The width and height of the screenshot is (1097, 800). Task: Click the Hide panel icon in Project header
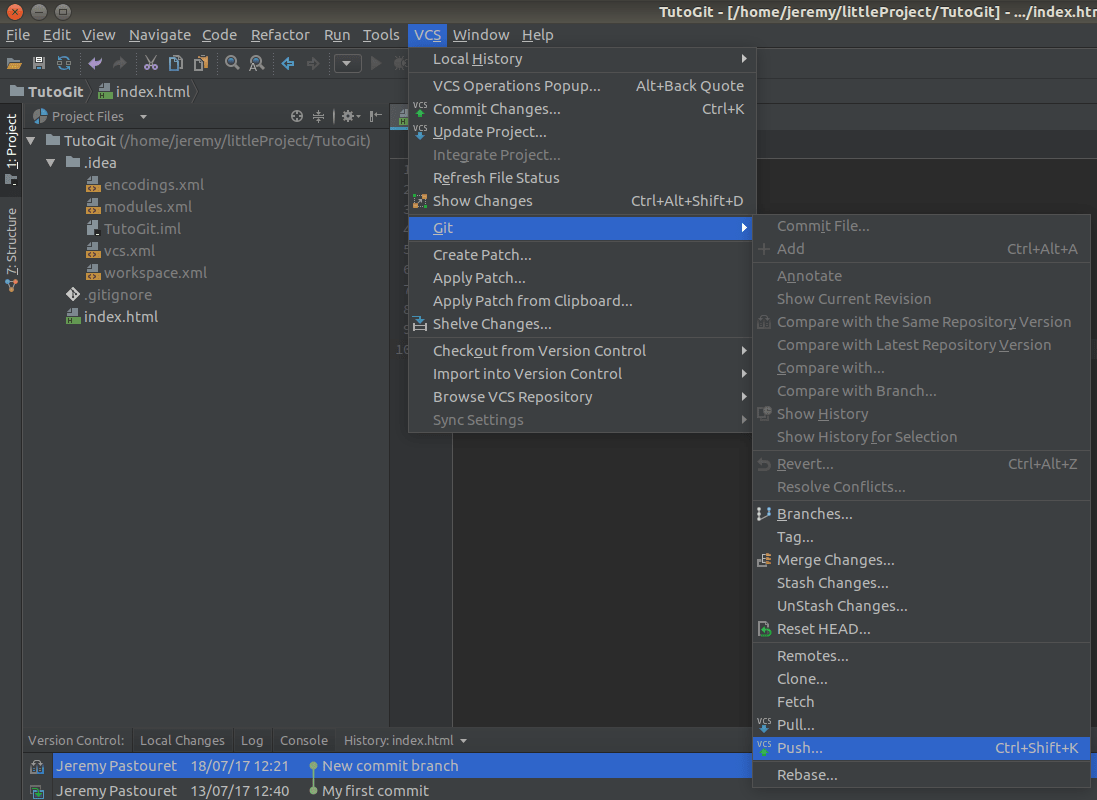pos(376,116)
